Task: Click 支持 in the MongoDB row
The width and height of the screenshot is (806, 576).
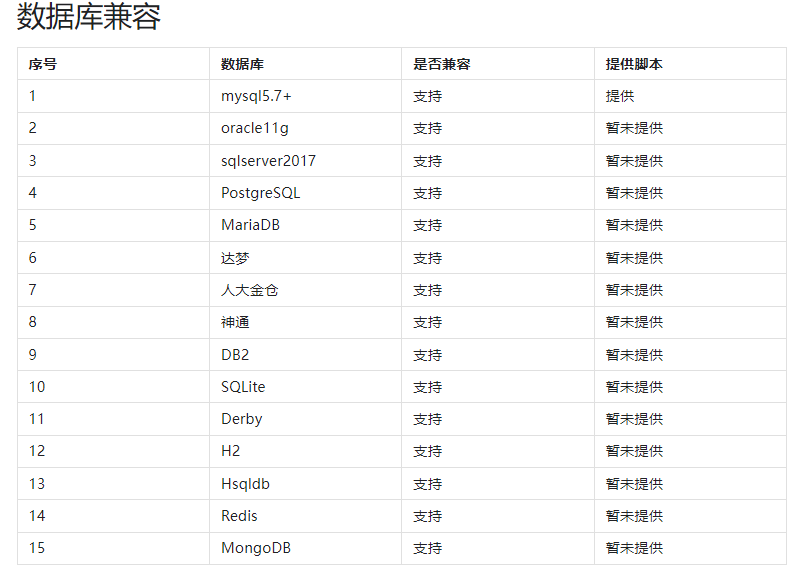Action: point(427,548)
